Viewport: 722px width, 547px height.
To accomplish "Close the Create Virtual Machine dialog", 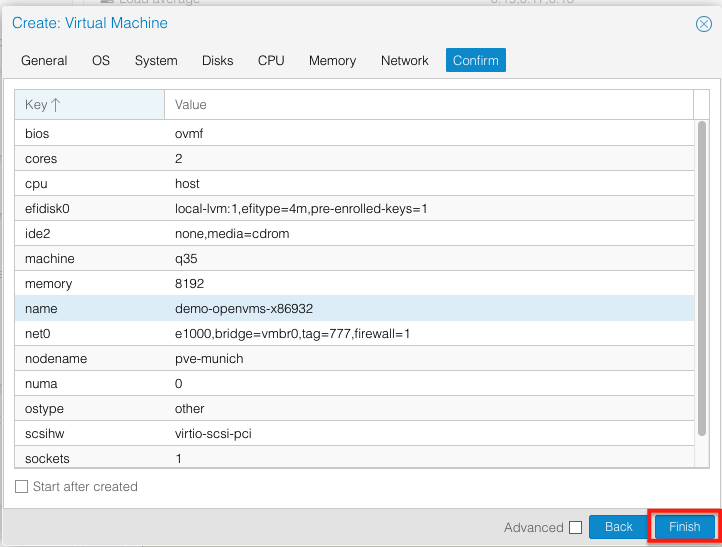I will click(x=703, y=24).
